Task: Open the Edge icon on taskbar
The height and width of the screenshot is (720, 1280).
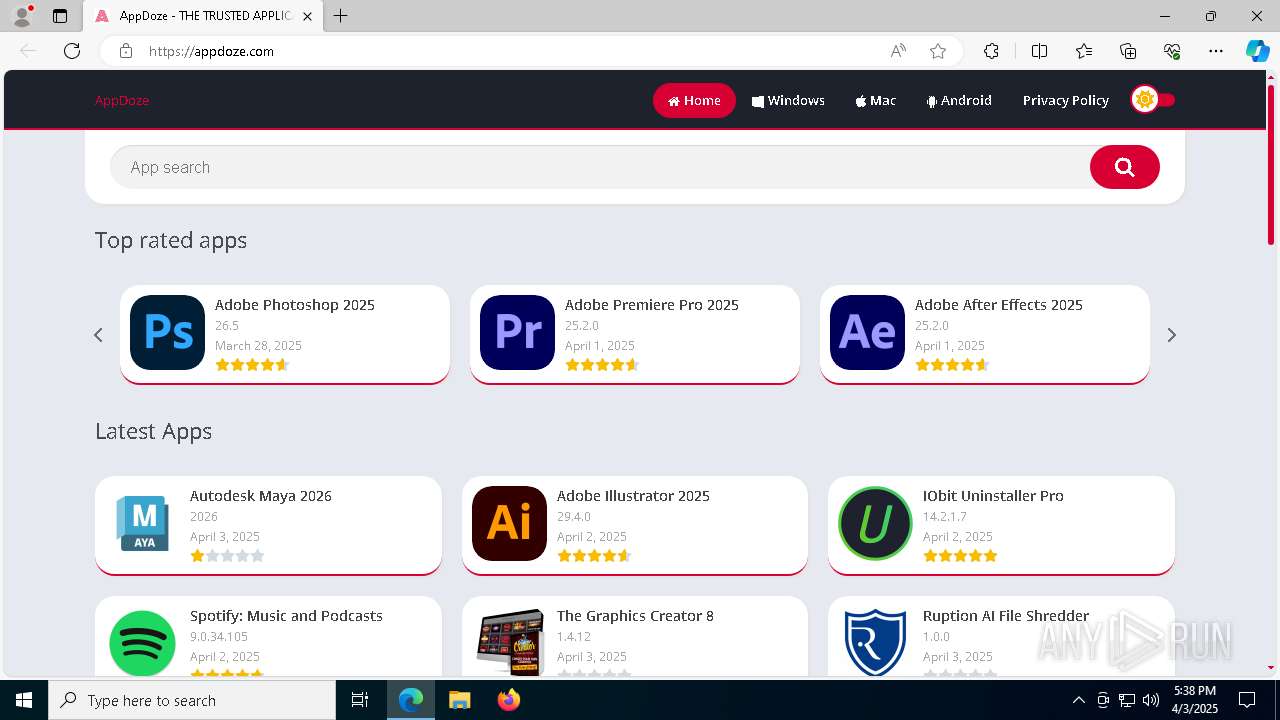Action: [411, 700]
